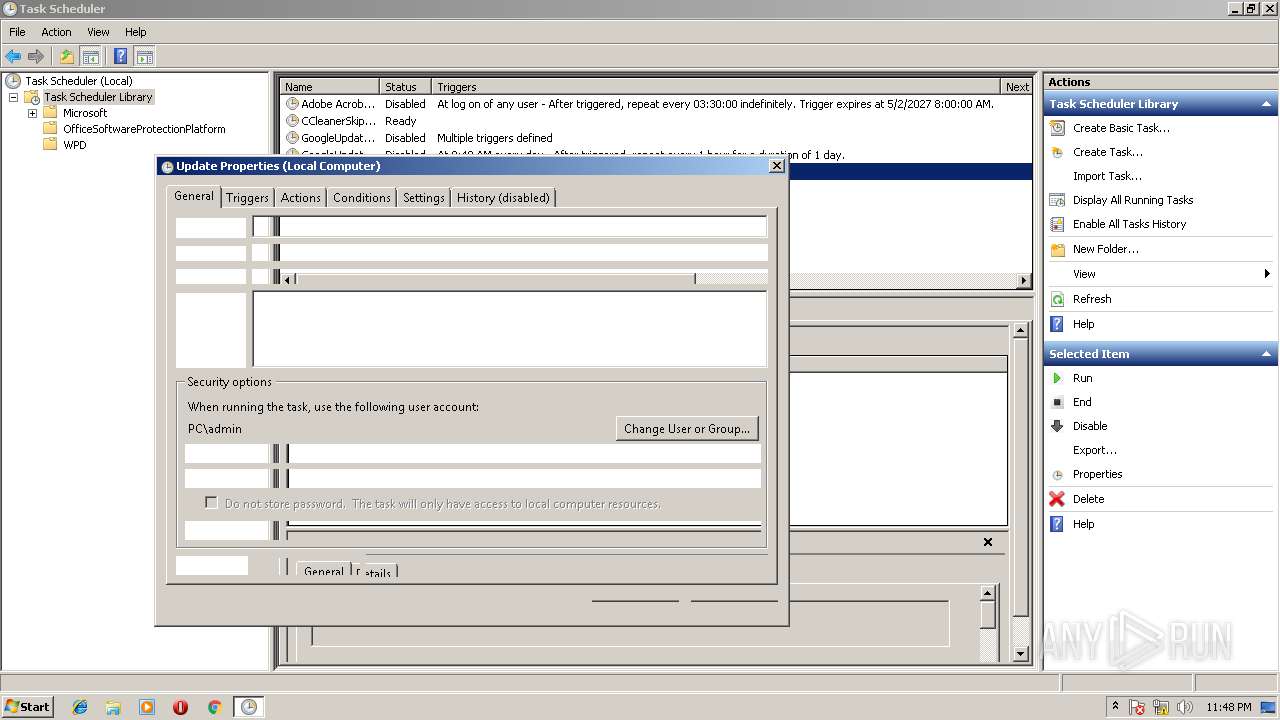Show hidden tray icons arrow
The image size is (1280, 720).
pos(1115,706)
